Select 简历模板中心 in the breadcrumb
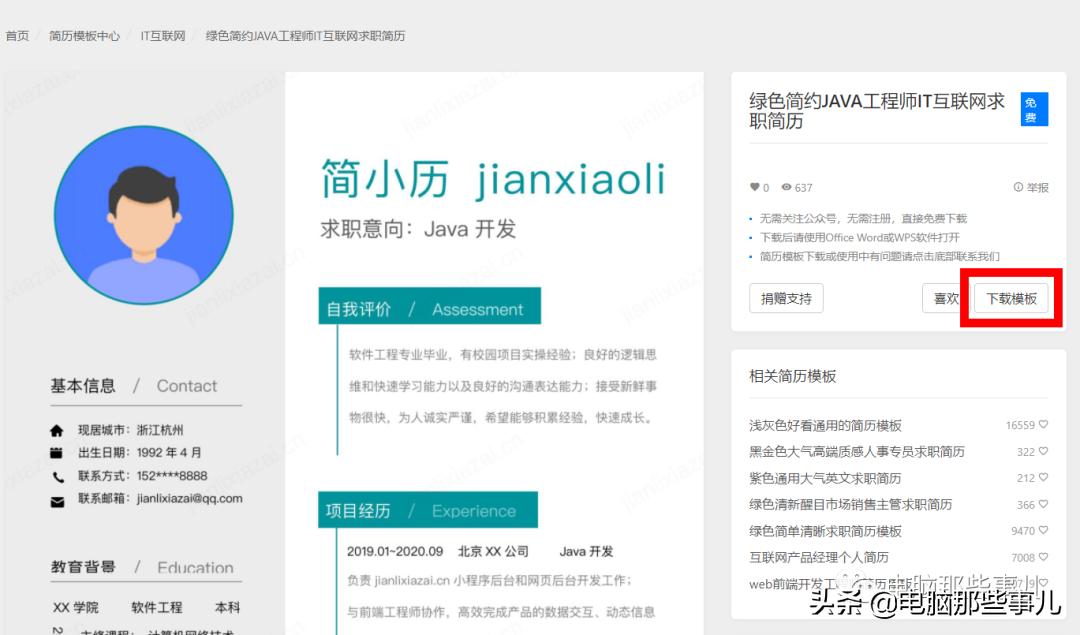This screenshot has height=635, width=1080. (85, 36)
